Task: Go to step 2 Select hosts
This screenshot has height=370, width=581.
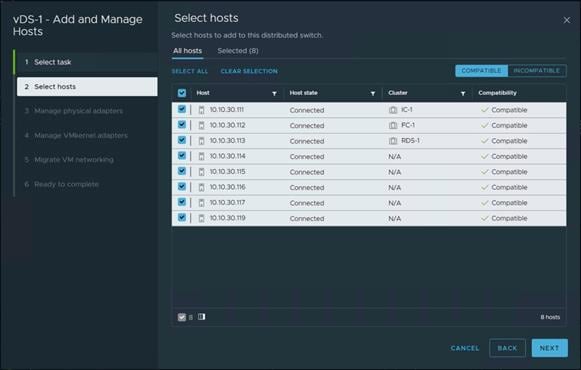Action: (x=87, y=87)
